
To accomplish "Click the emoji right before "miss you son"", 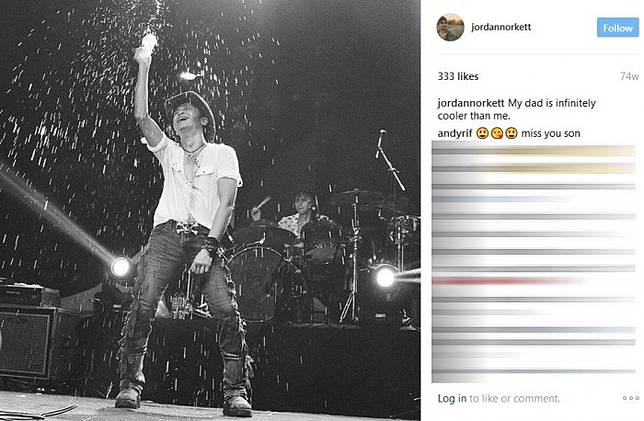I will [x=511, y=133].
